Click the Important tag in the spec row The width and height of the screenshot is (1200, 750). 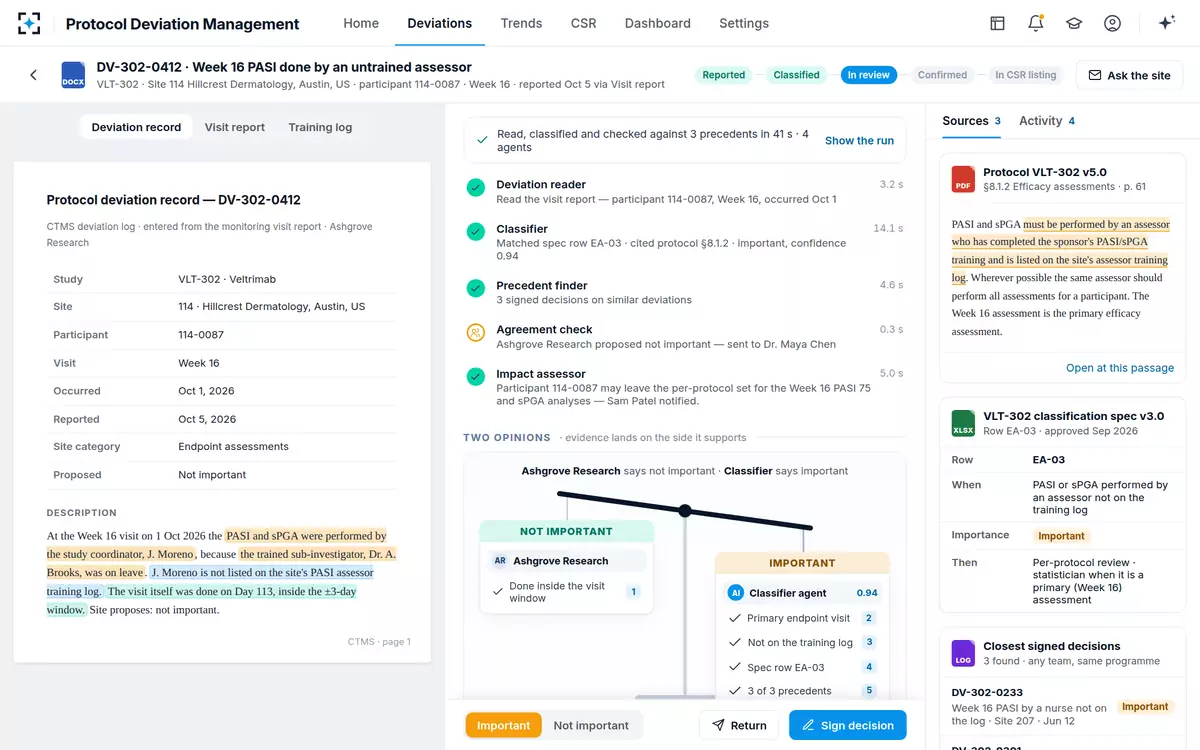point(1061,536)
